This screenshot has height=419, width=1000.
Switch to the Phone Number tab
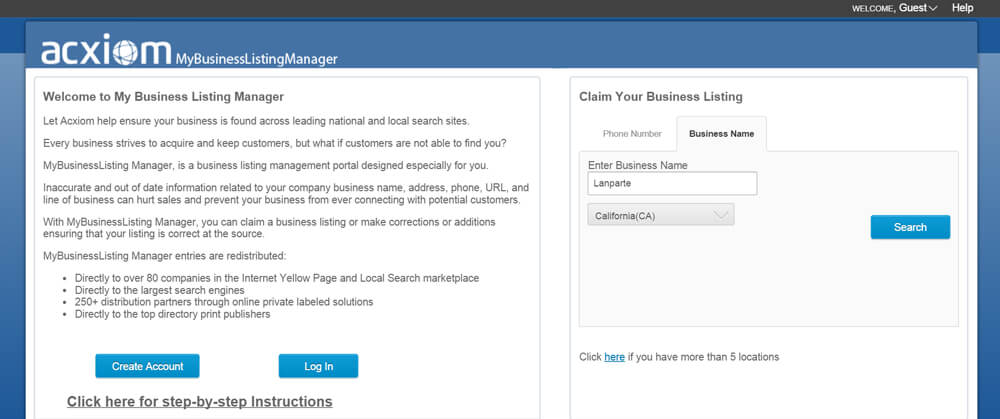click(x=632, y=134)
